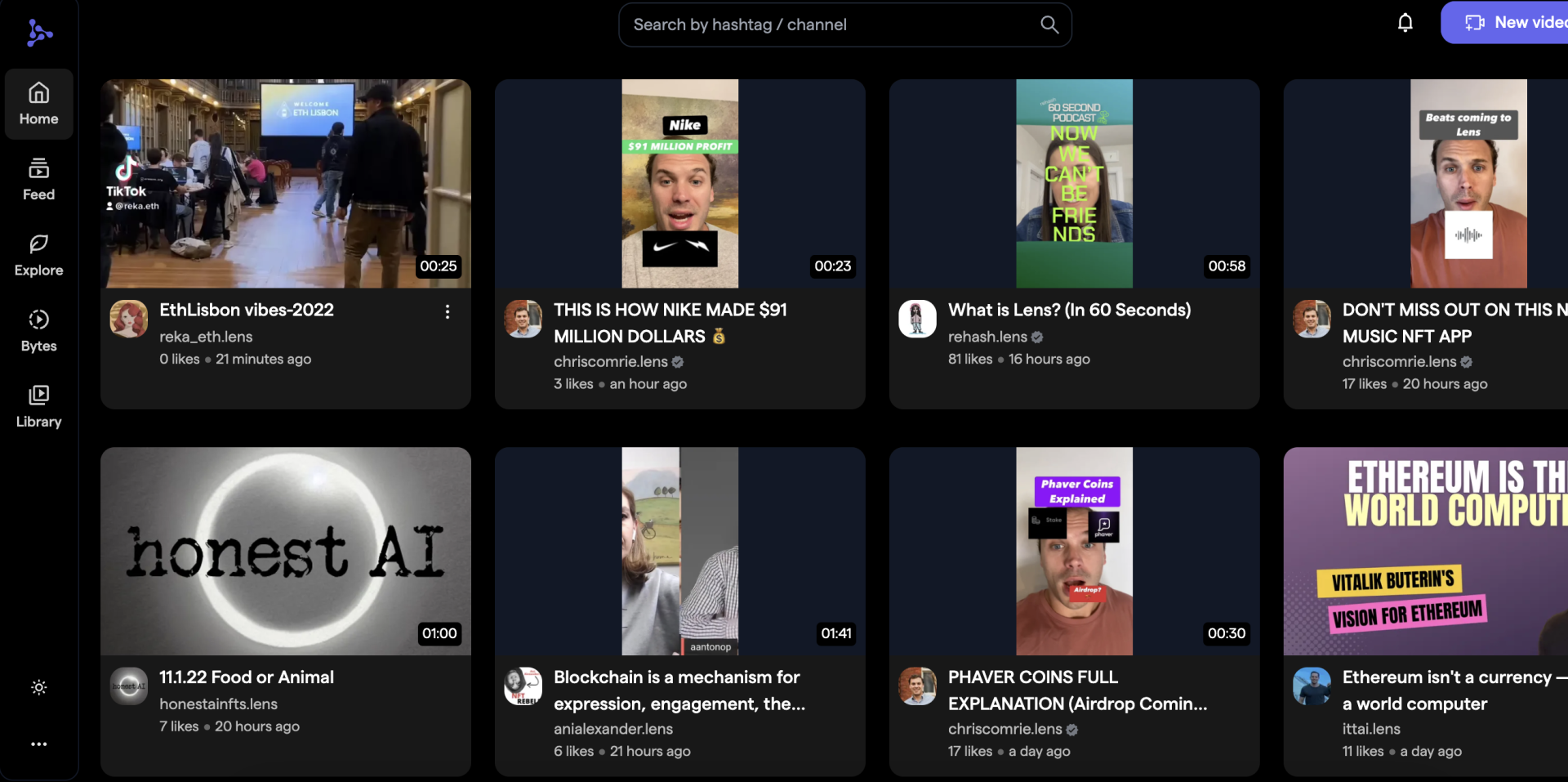
Task: Go to the Home tab
Action: [38, 104]
